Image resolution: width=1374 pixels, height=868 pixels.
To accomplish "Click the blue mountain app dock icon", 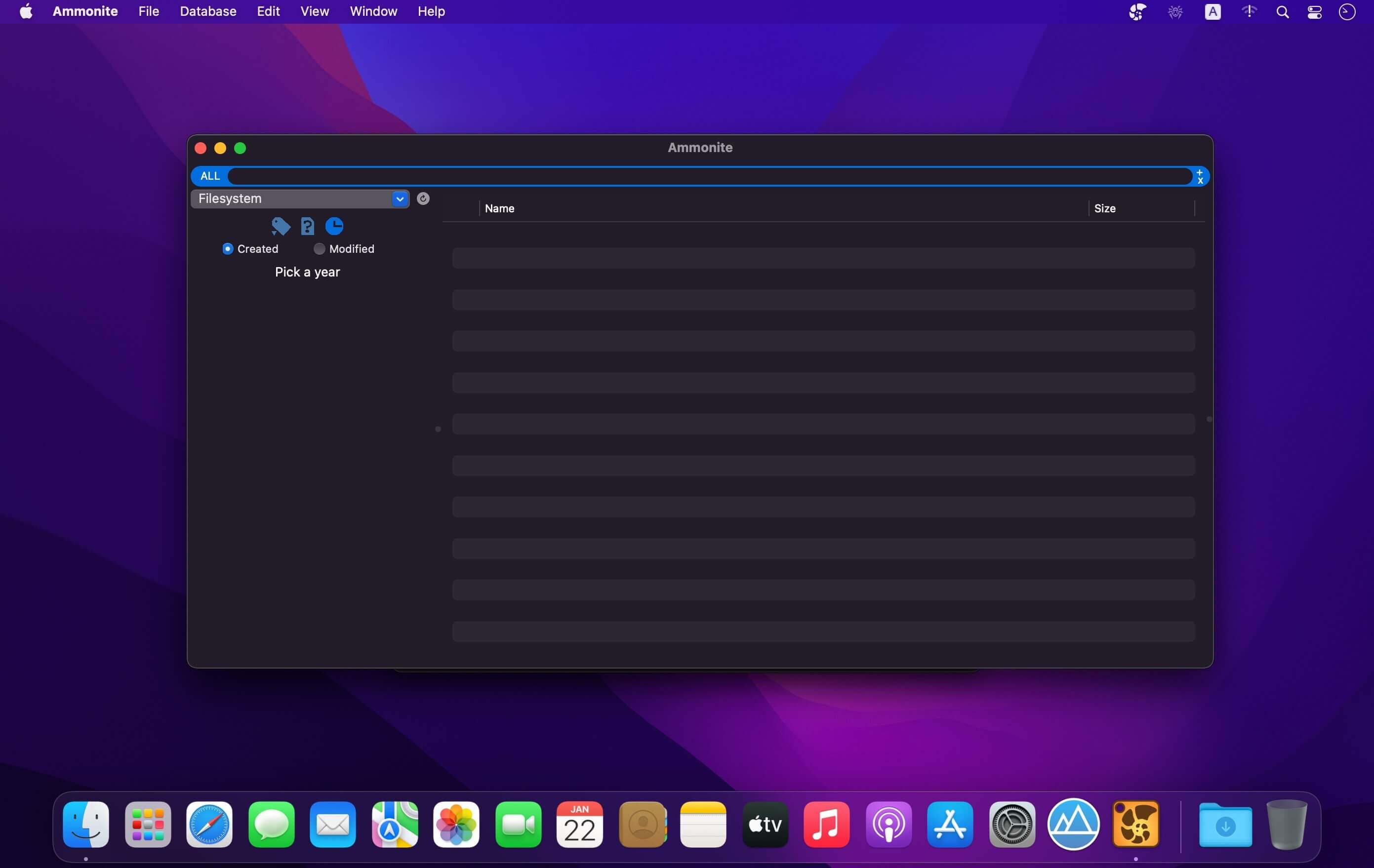I will pos(1073,824).
